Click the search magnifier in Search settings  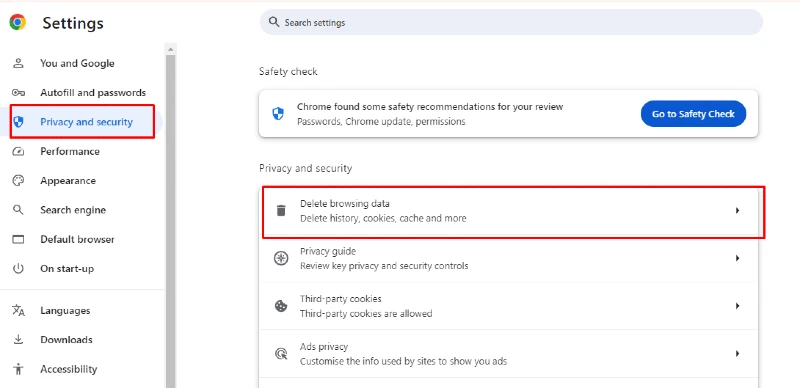(x=274, y=22)
